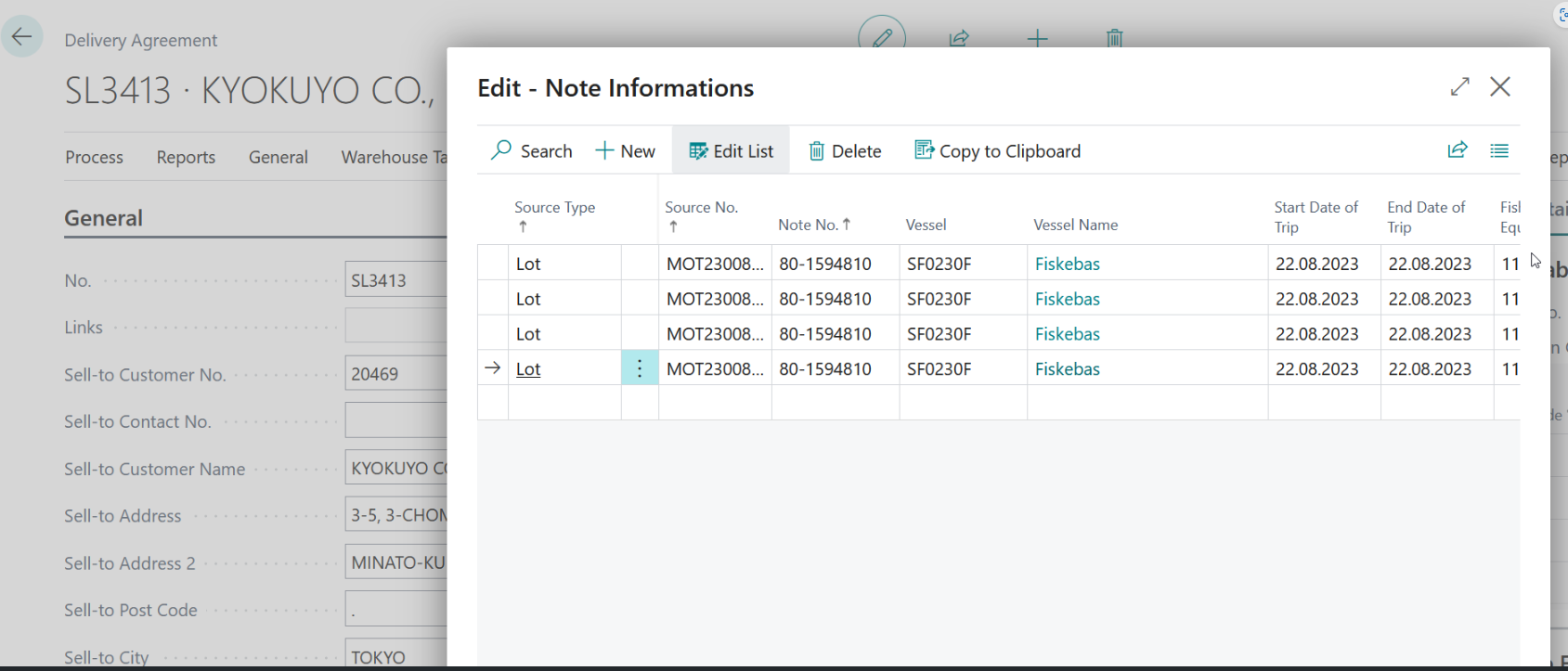Delete the selected note row
This screenshot has width=1568, height=671.
point(845,151)
